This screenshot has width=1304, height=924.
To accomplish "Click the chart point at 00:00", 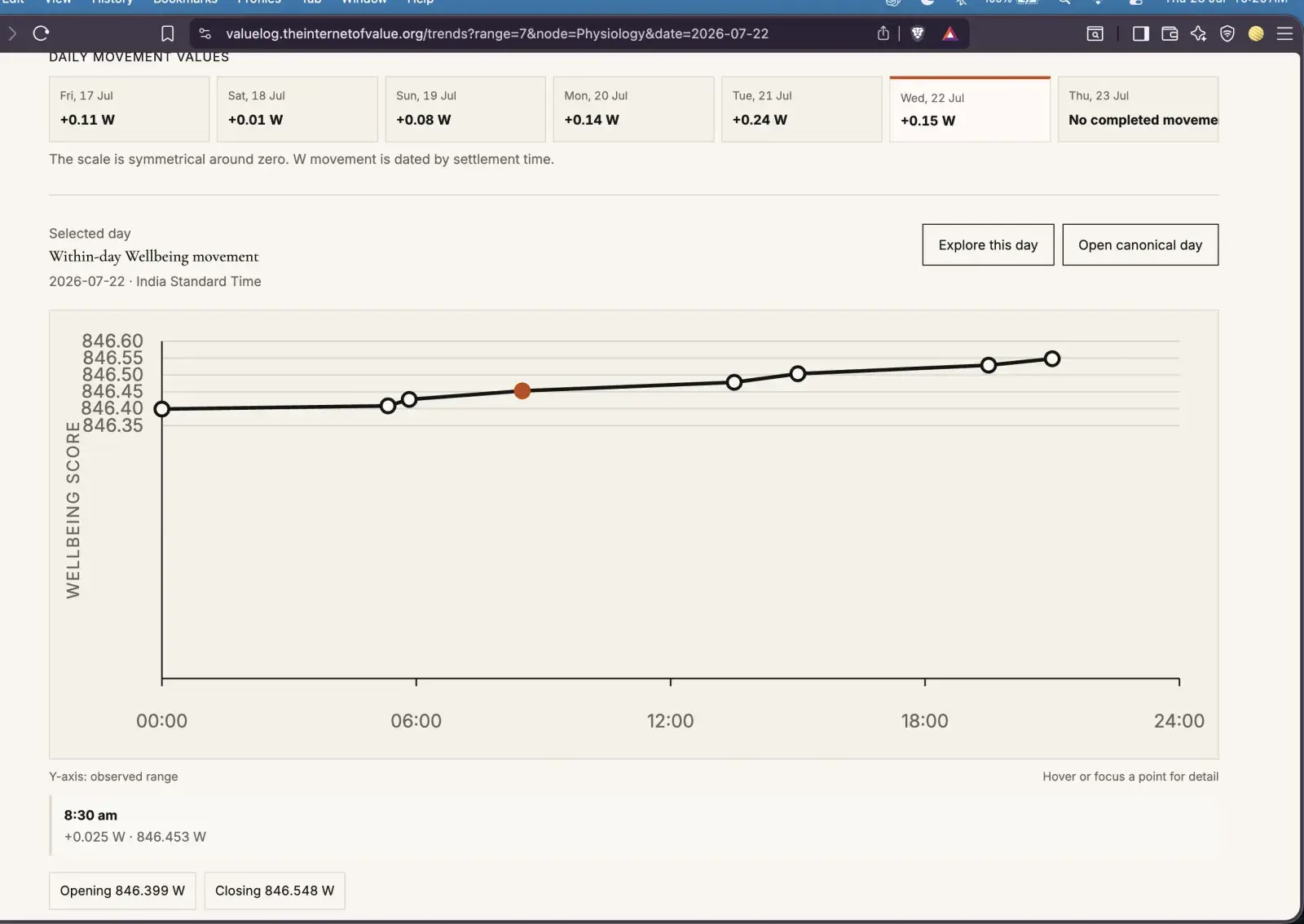I will click(x=162, y=409).
